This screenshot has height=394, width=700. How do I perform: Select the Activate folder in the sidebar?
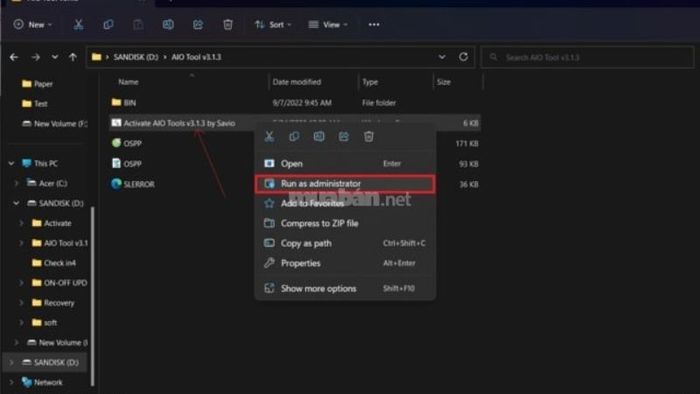[x=52, y=223]
